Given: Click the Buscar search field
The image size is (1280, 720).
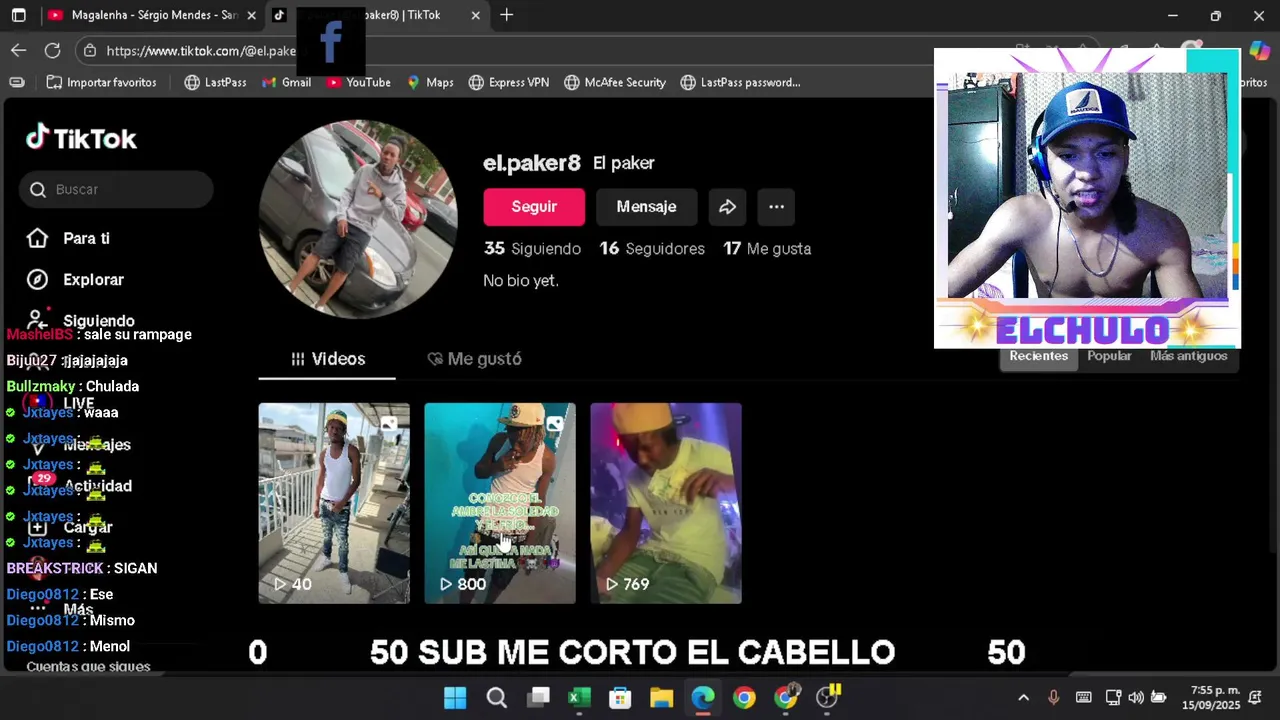Looking at the screenshot, I should (116, 189).
